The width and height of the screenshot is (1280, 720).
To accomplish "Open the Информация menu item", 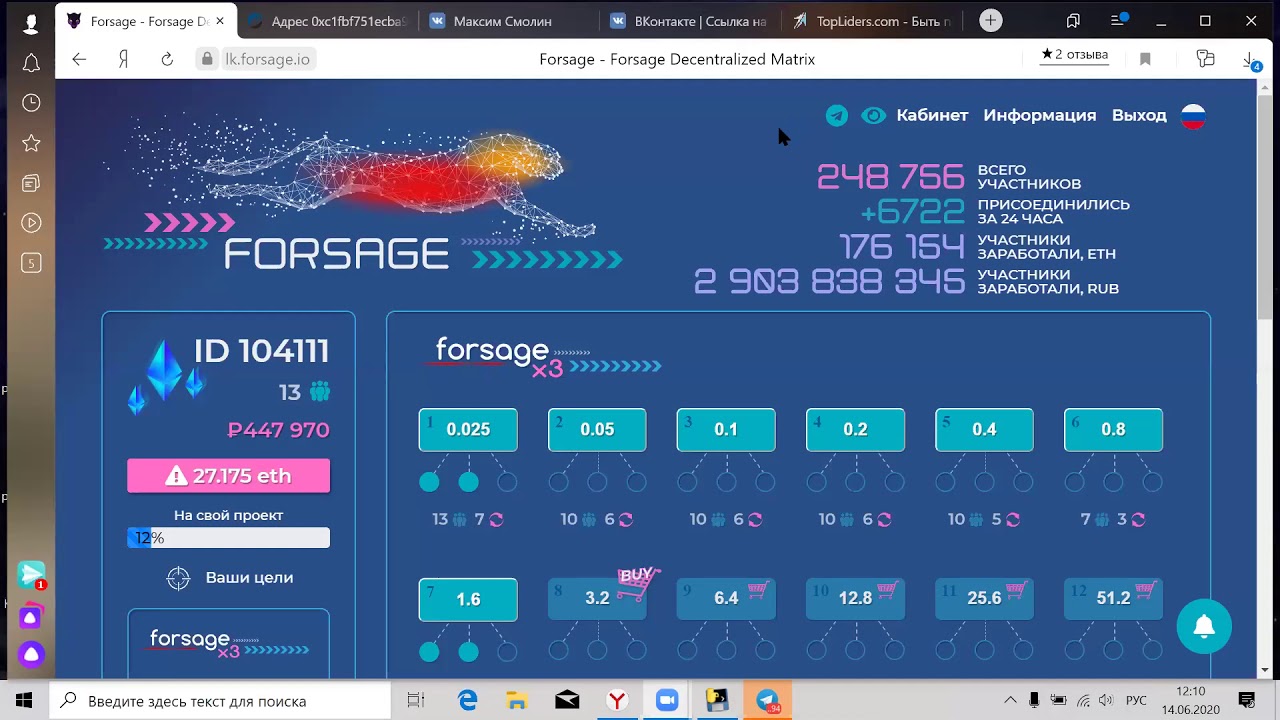I will tap(1040, 115).
